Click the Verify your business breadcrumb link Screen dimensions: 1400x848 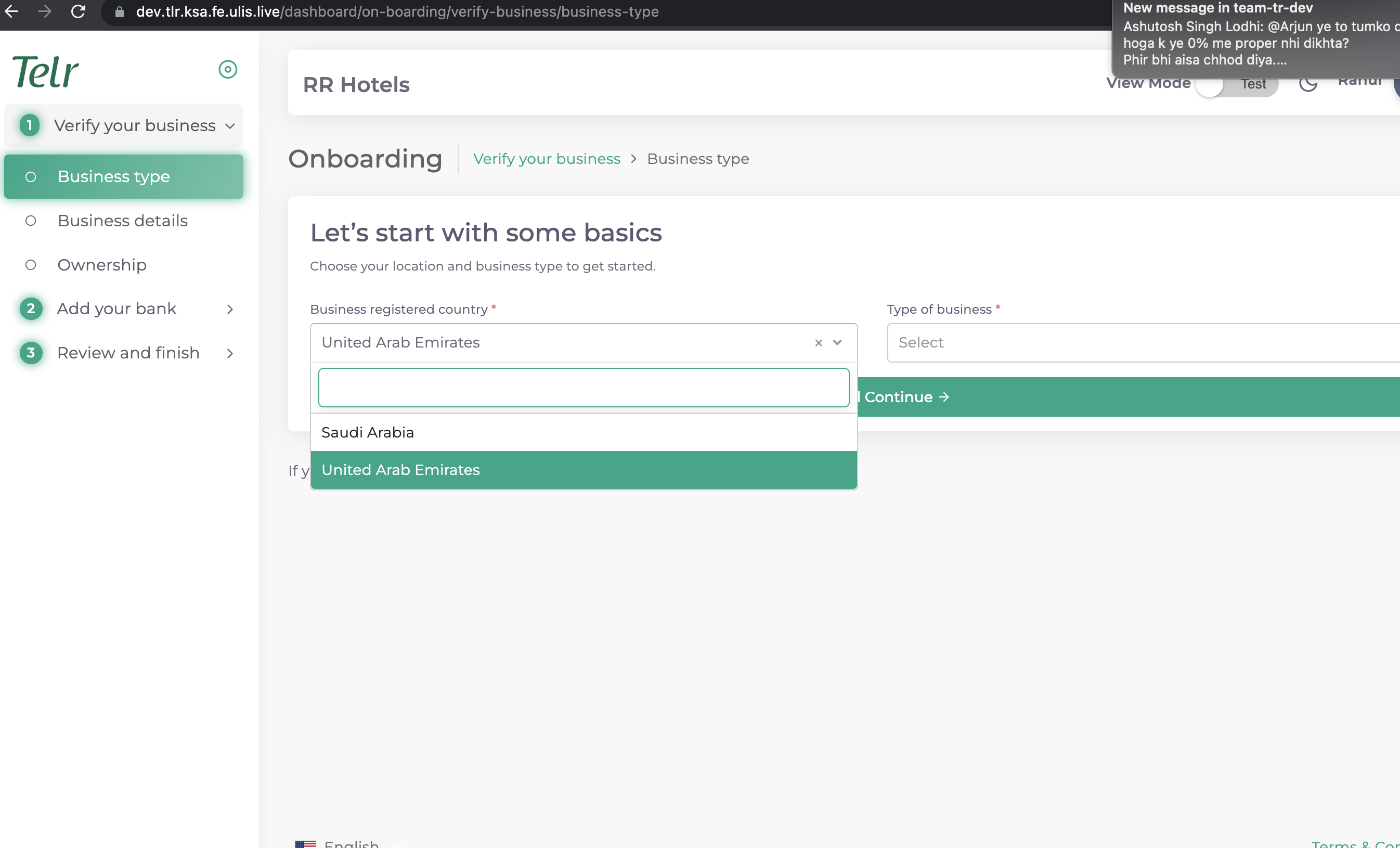(x=547, y=159)
